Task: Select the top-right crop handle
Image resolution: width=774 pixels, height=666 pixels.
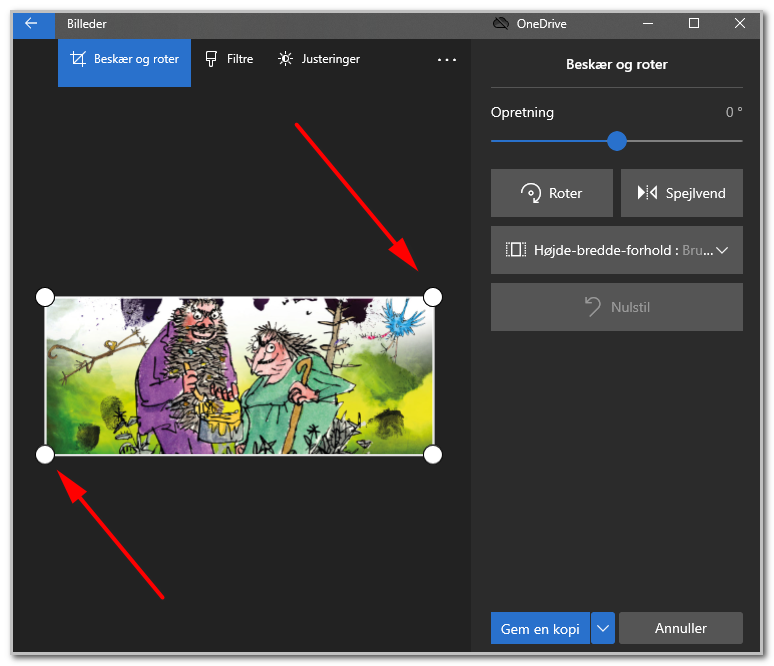Action: coord(433,297)
